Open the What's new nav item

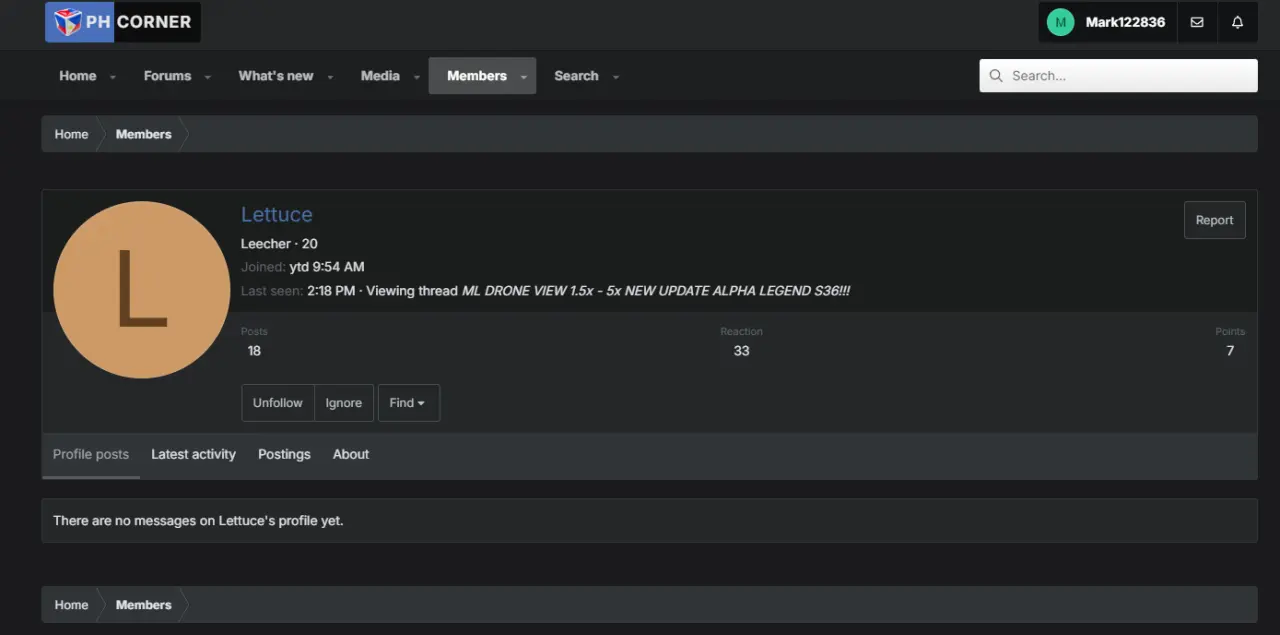[x=276, y=76]
